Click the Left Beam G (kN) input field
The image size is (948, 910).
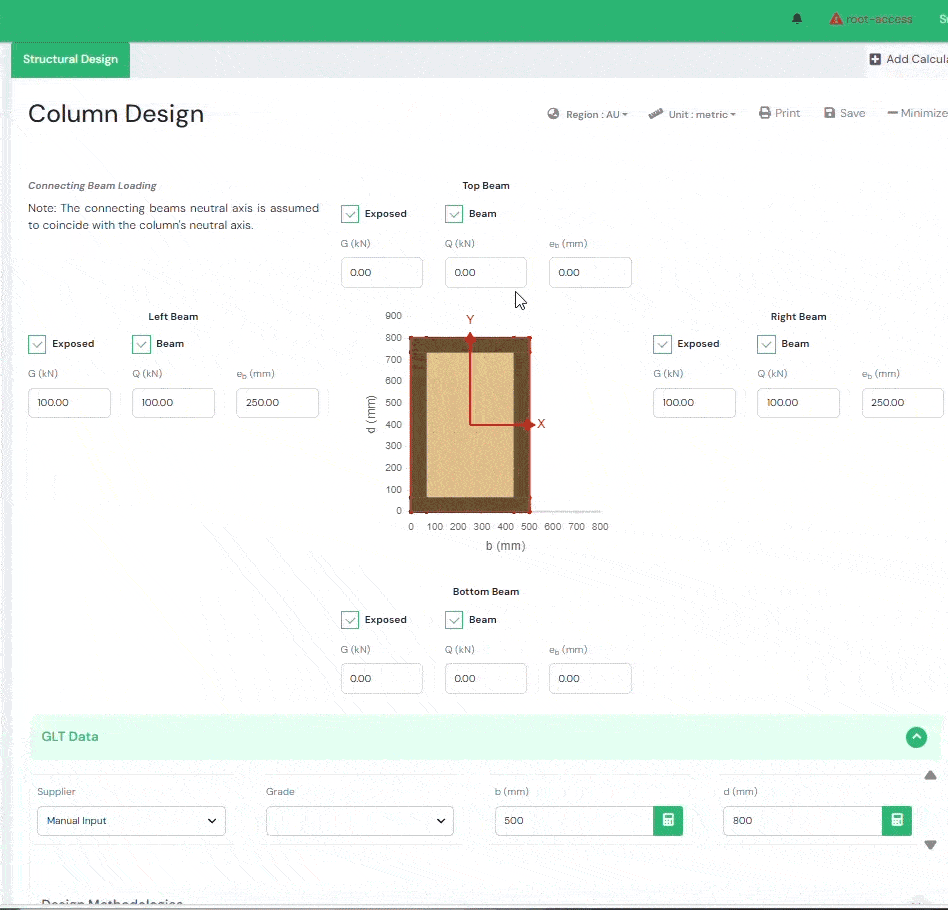pos(69,403)
